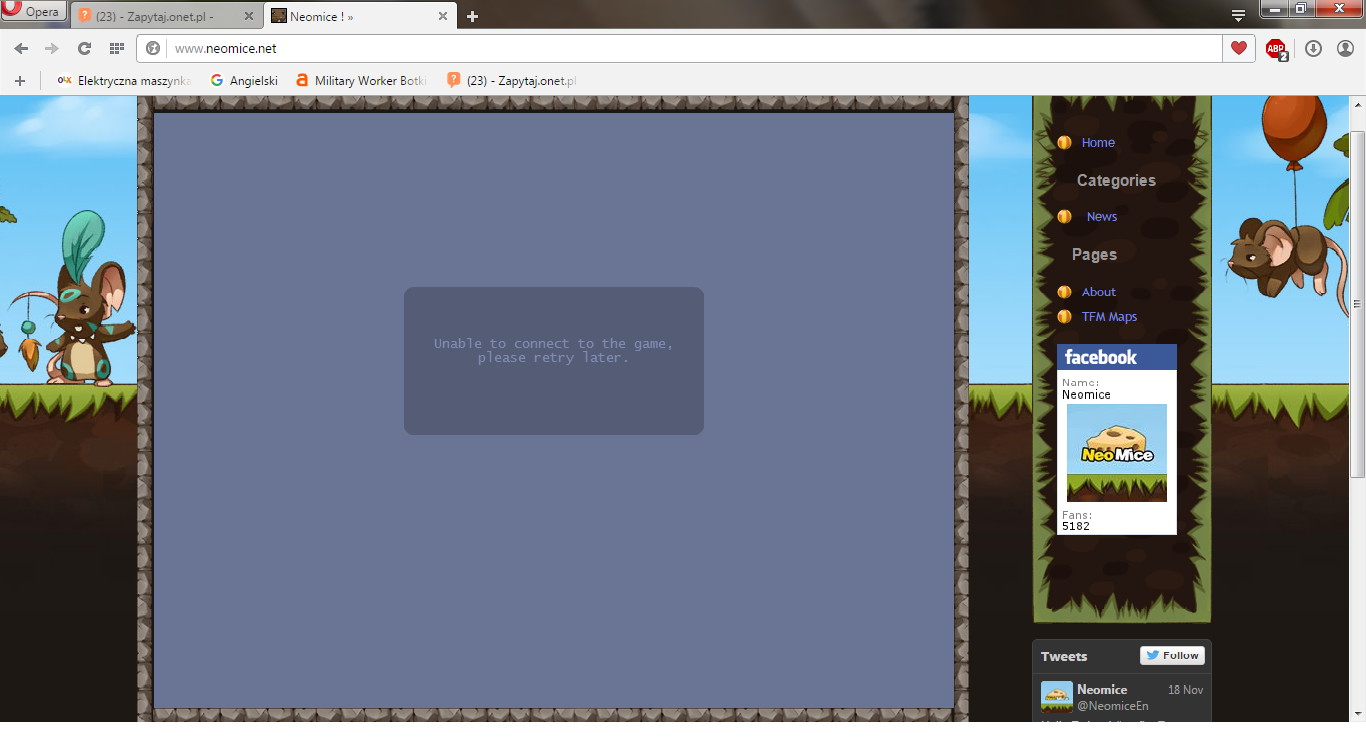Click the browser Back arrow button
This screenshot has width=1366, height=746.
click(x=21, y=48)
